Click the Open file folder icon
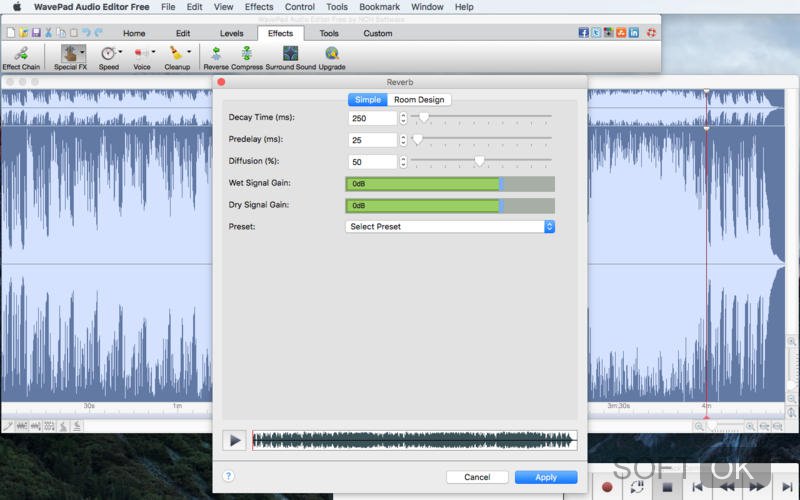 pos(23,33)
